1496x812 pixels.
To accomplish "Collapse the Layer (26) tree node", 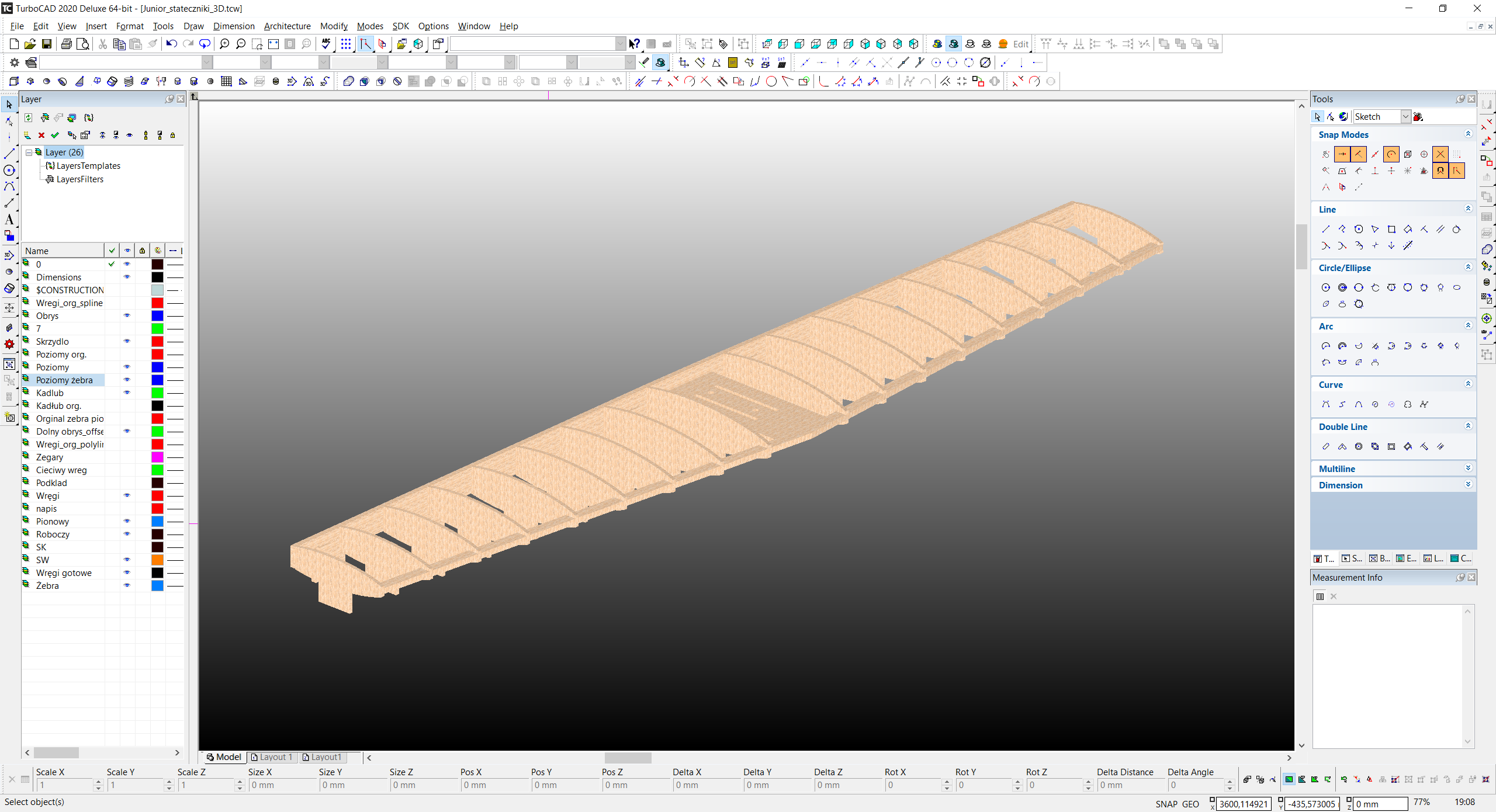I will [29, 152].
